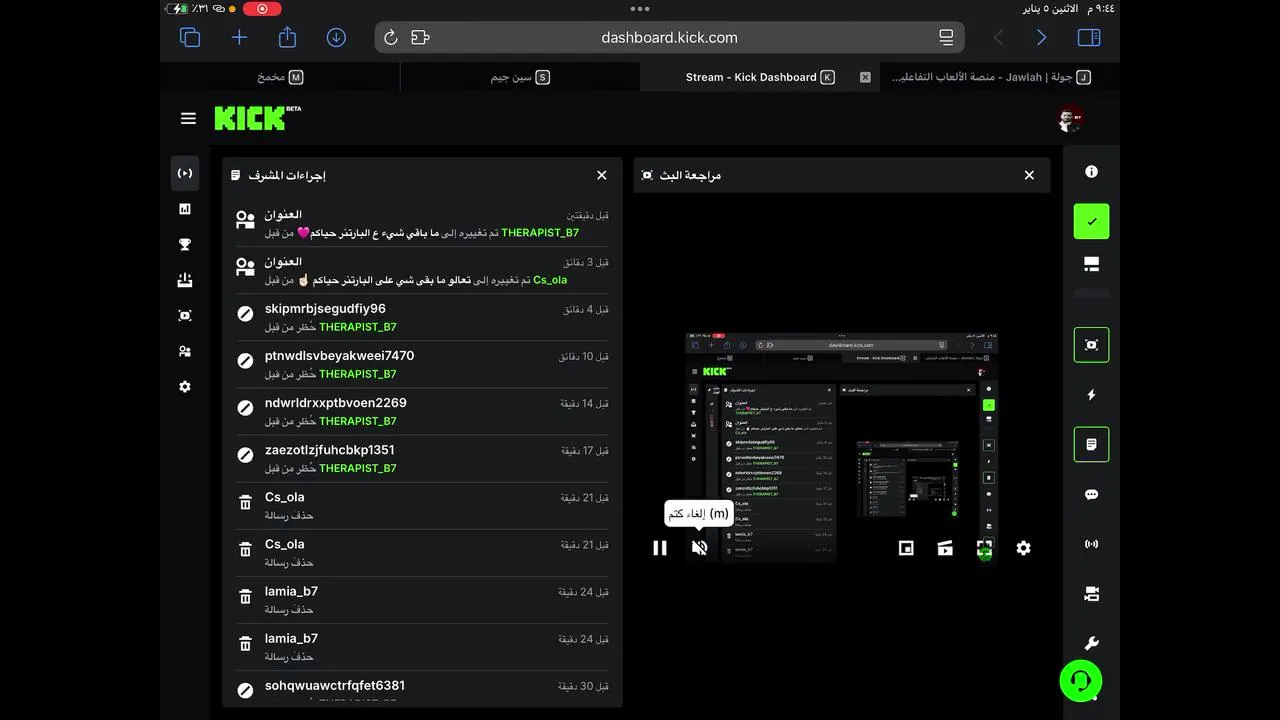Open the Safari share sheet
This screenshot has width=1280, height=720.
coord(287,37)
